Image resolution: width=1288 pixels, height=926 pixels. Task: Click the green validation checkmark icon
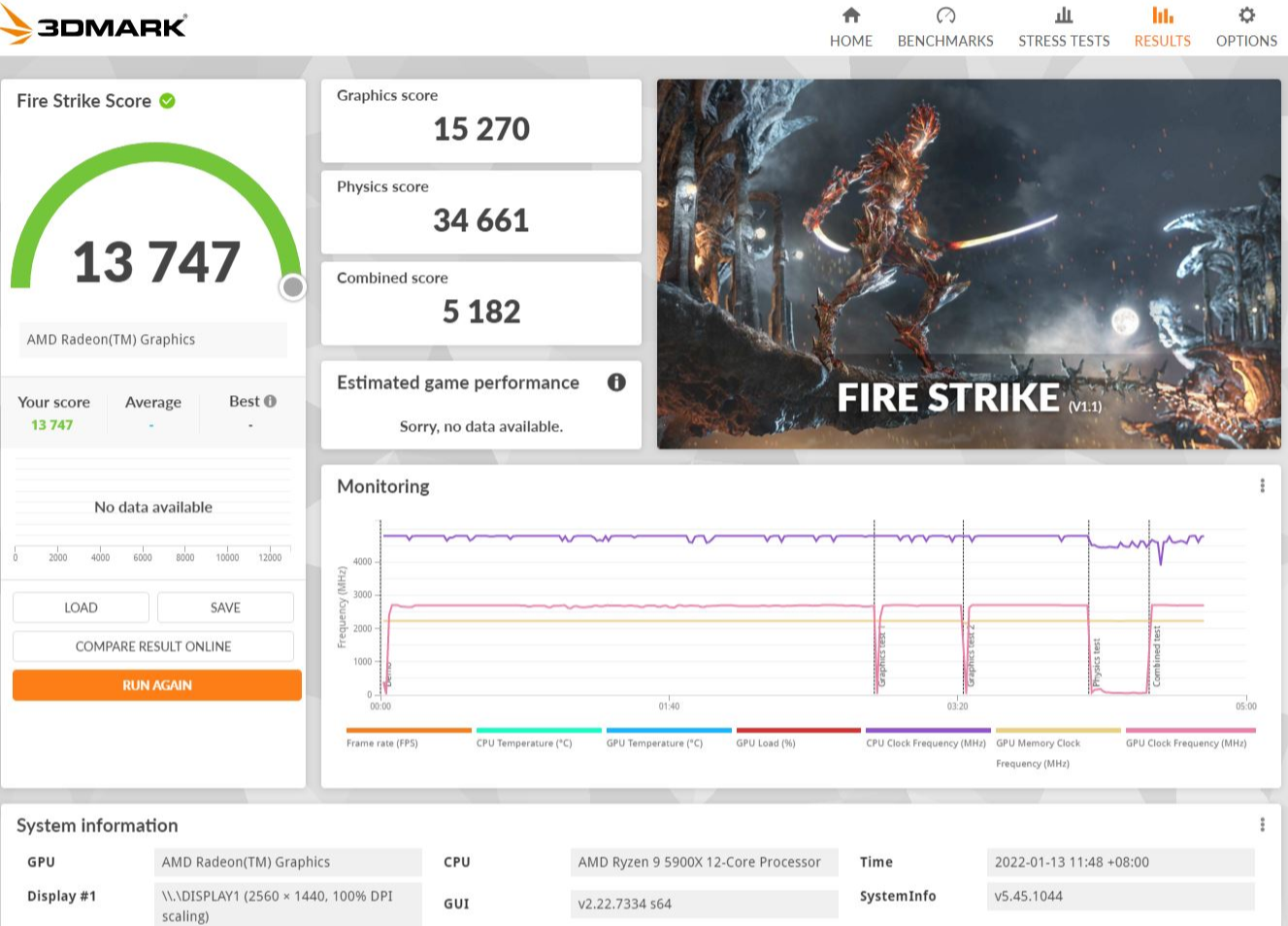point(167,101)
